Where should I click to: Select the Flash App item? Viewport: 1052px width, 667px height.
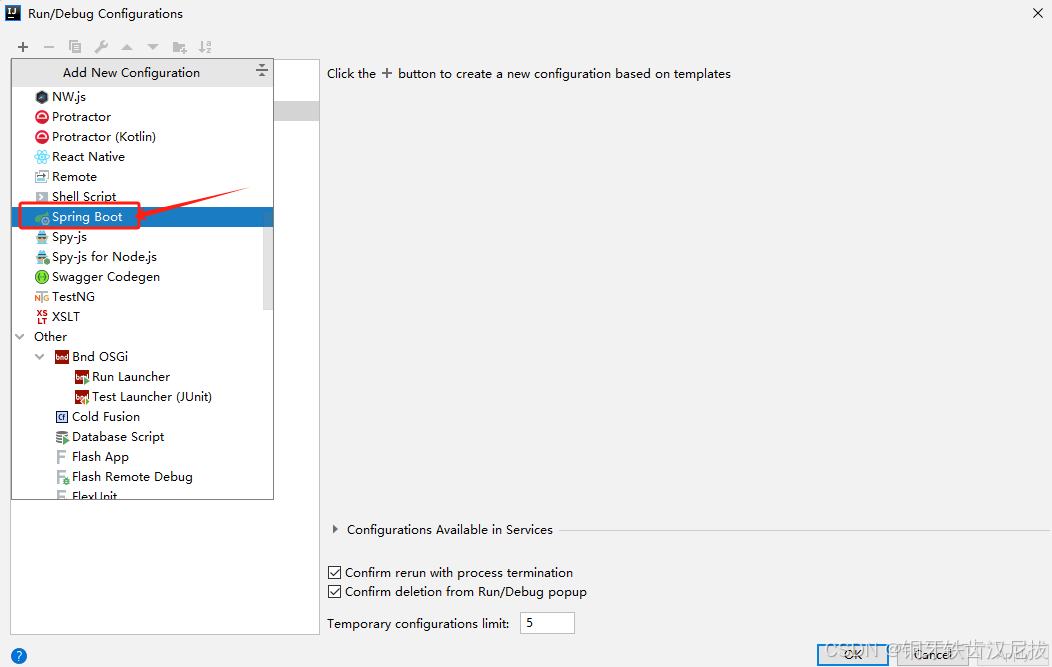(x=142, y=457)
